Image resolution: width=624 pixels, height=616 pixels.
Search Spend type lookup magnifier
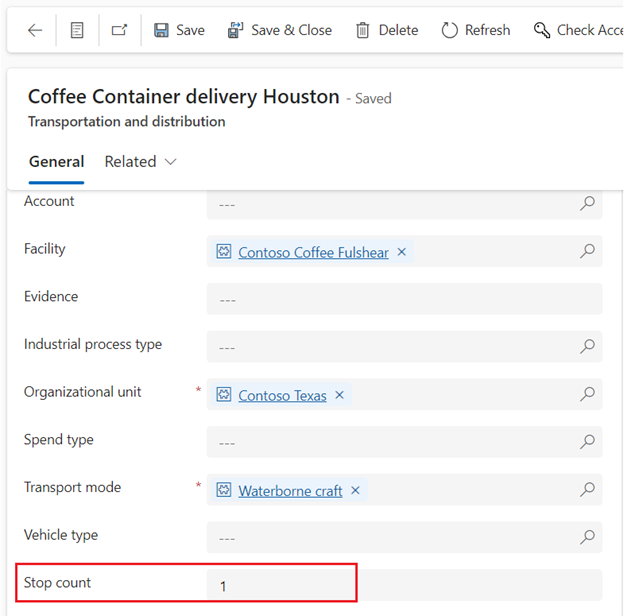[x=587, y=442]
